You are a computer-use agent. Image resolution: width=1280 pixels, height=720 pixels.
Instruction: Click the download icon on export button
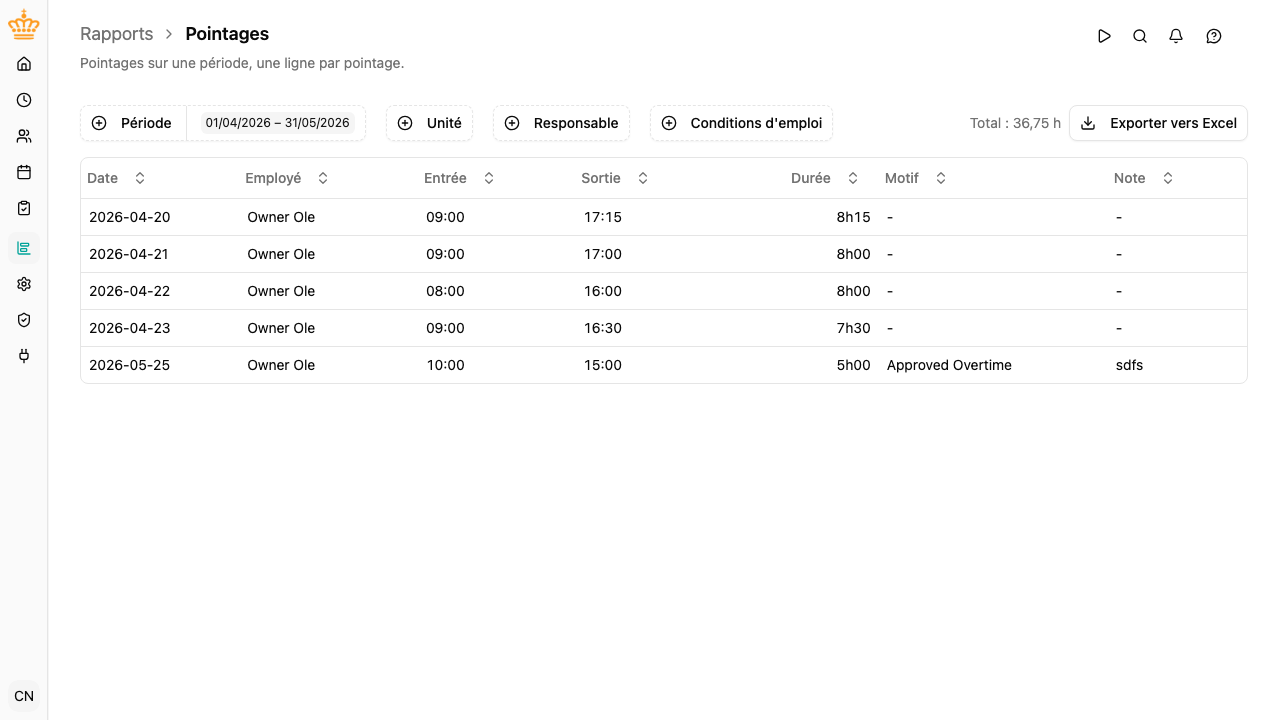coord(1088,123)
